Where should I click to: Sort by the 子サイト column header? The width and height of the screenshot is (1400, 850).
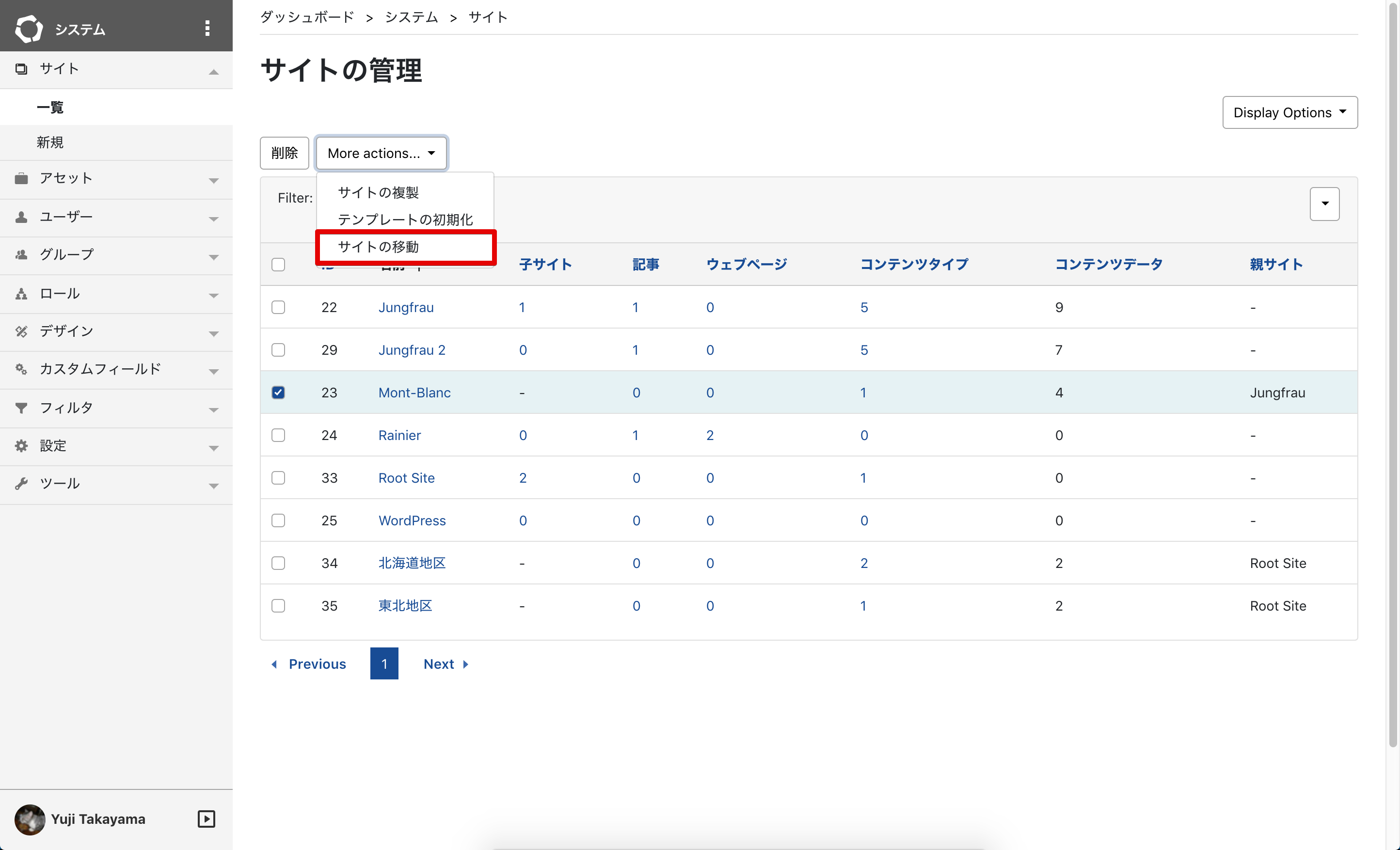[x=545, y=264]
